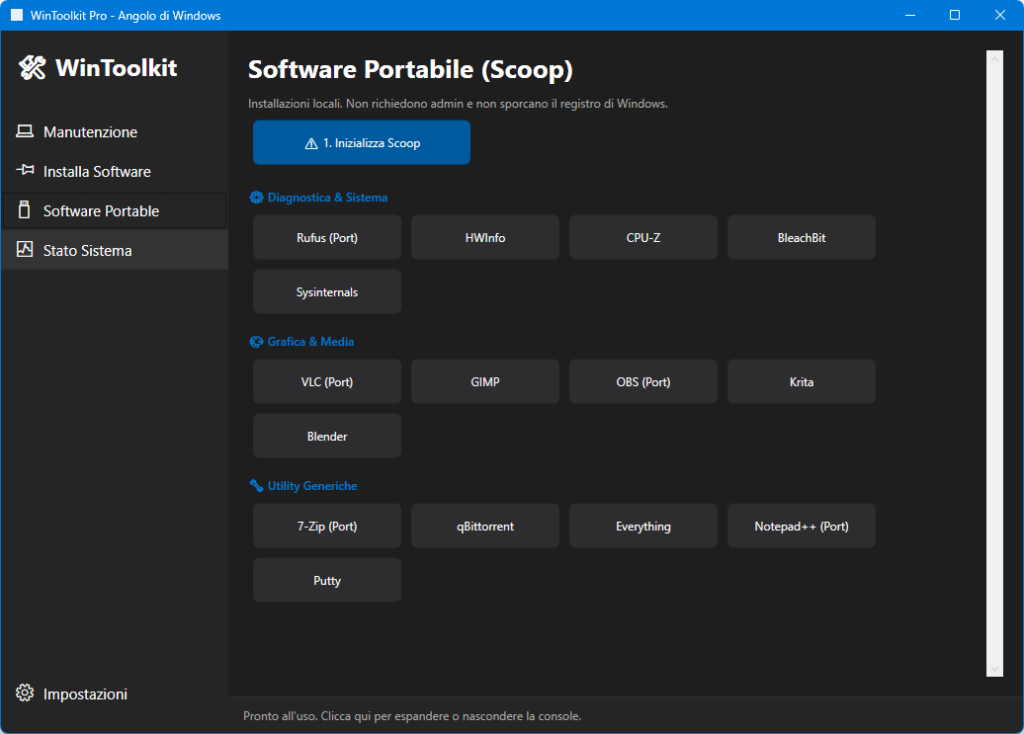Click the Grafica & Media heading

[311, 342]
